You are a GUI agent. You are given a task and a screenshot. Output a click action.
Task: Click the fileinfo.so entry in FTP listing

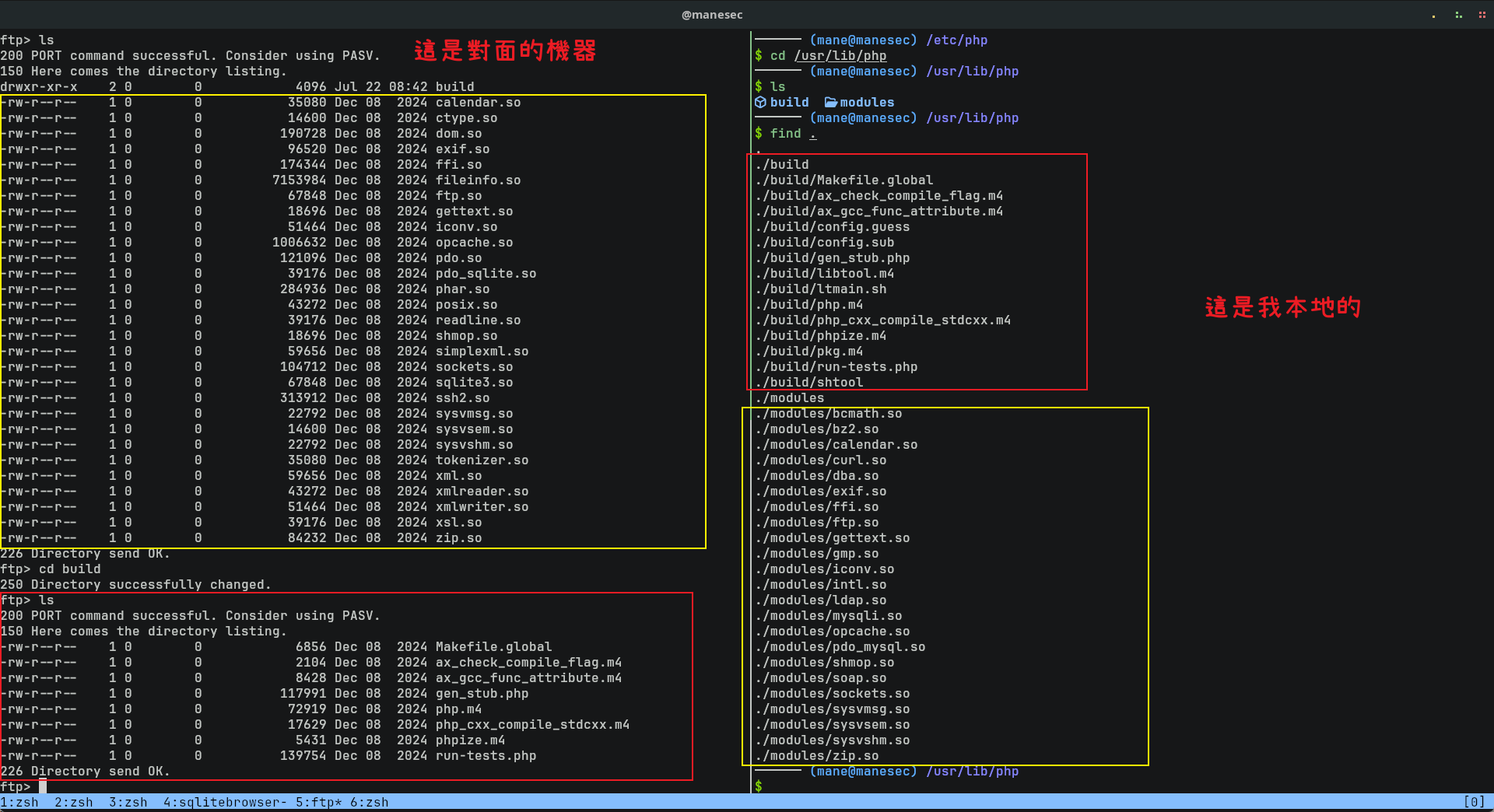478,180
